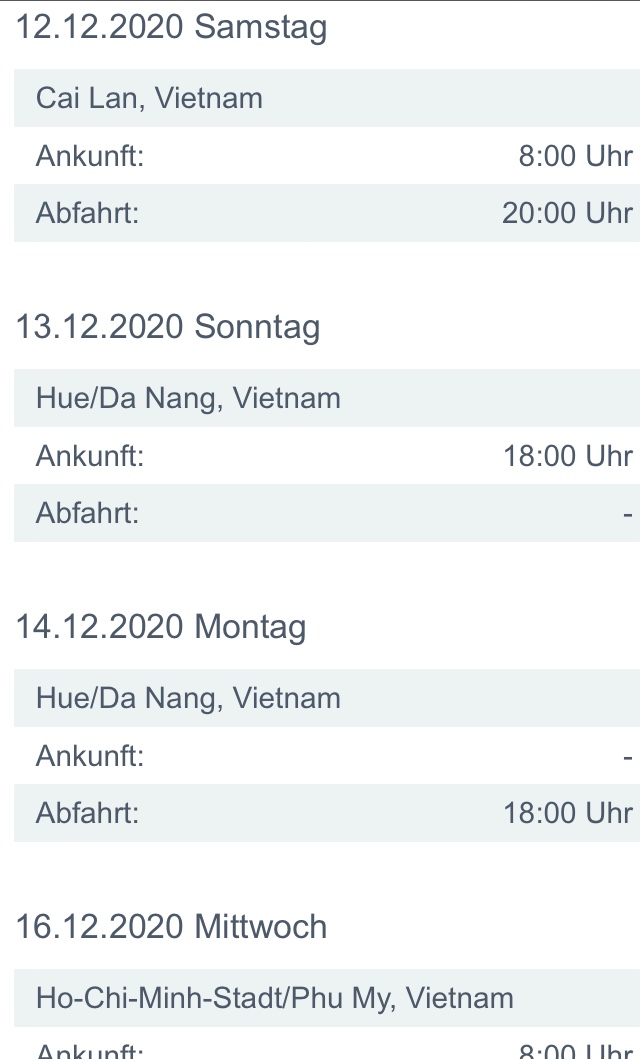Select the Cai Lan, Vietnam port row
The width and height of the screenshot is (640, 1059).
[x=149, y=98]
